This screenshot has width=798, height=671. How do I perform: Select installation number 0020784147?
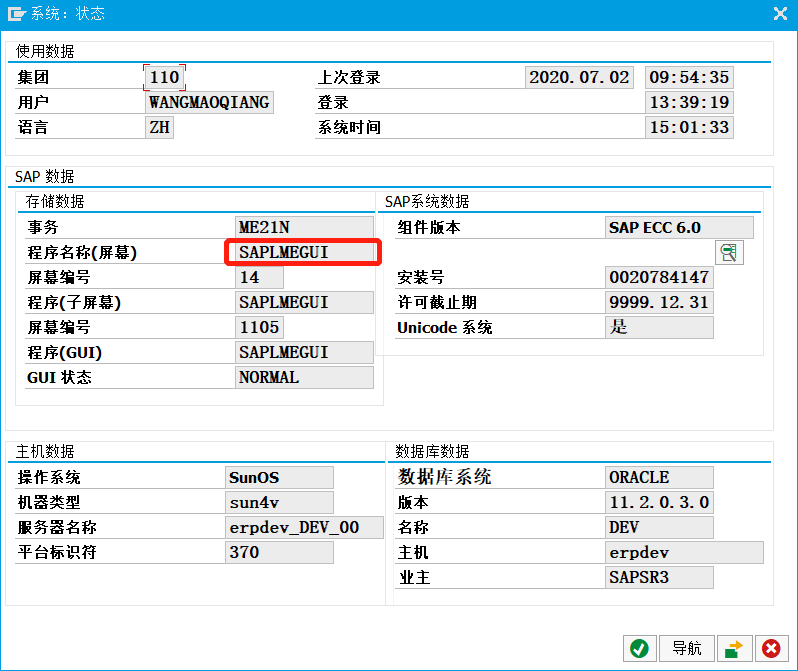pos(659,277)
